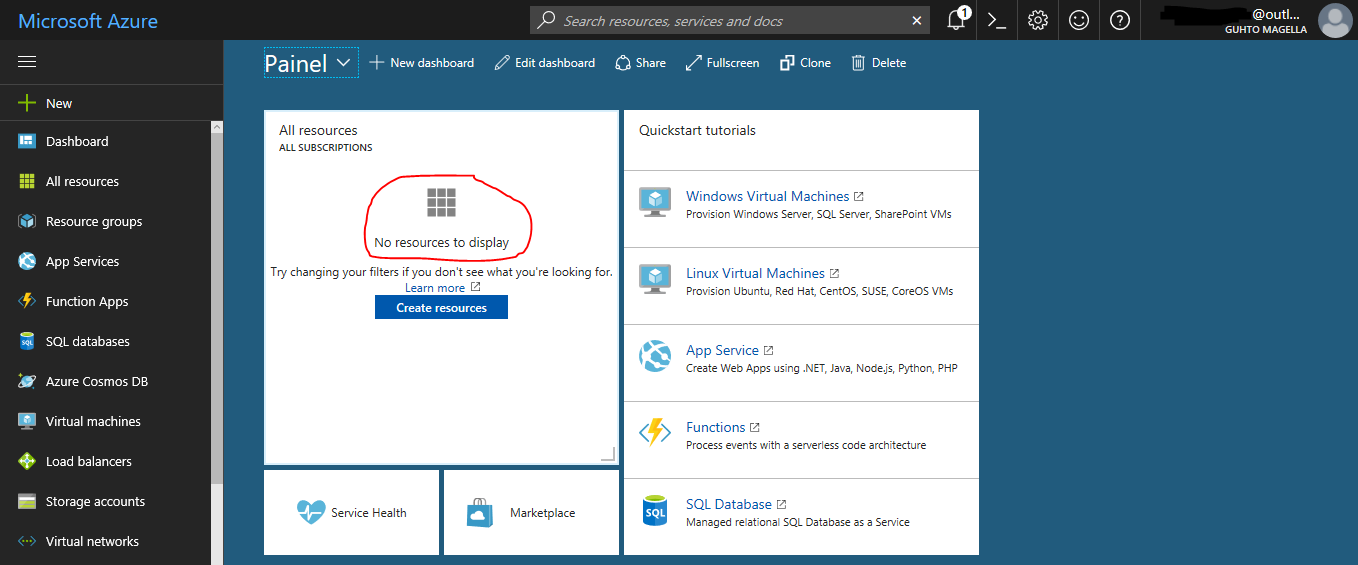
Task: Clear the search box with X
Action: tap(917, 20)
